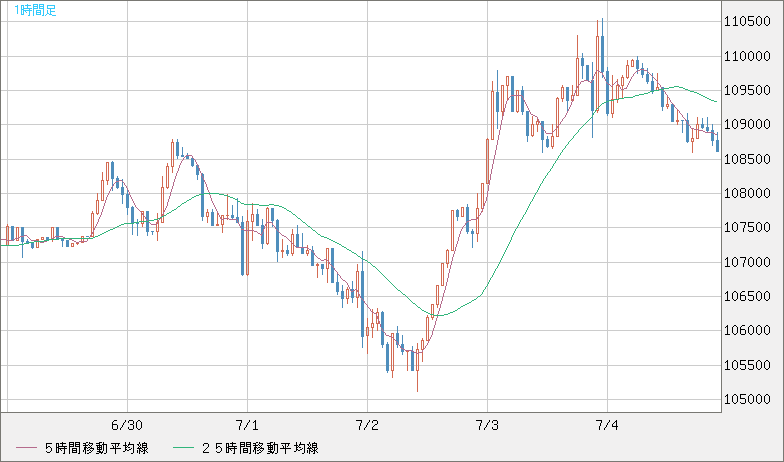Image resolution: width=784 pixels, height=462 pixels.
Task: Click the 109500 price axis label
Action: tap(747, 90)
